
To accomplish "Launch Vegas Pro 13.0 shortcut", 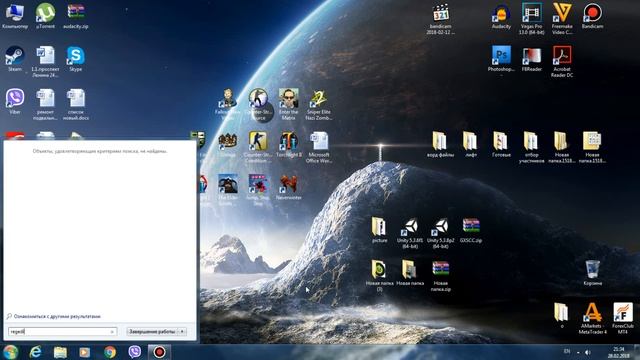I will pyautogui.click(x=531, y=19).
